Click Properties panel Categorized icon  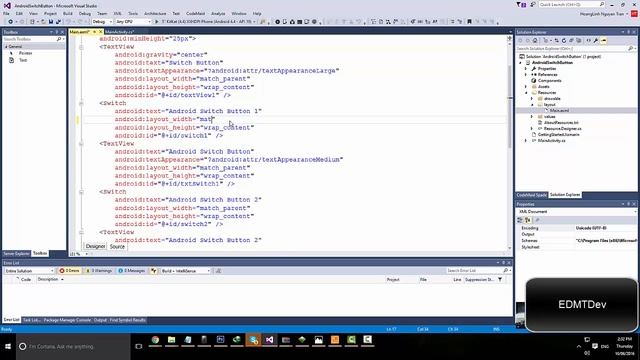(x=520, y=220)
